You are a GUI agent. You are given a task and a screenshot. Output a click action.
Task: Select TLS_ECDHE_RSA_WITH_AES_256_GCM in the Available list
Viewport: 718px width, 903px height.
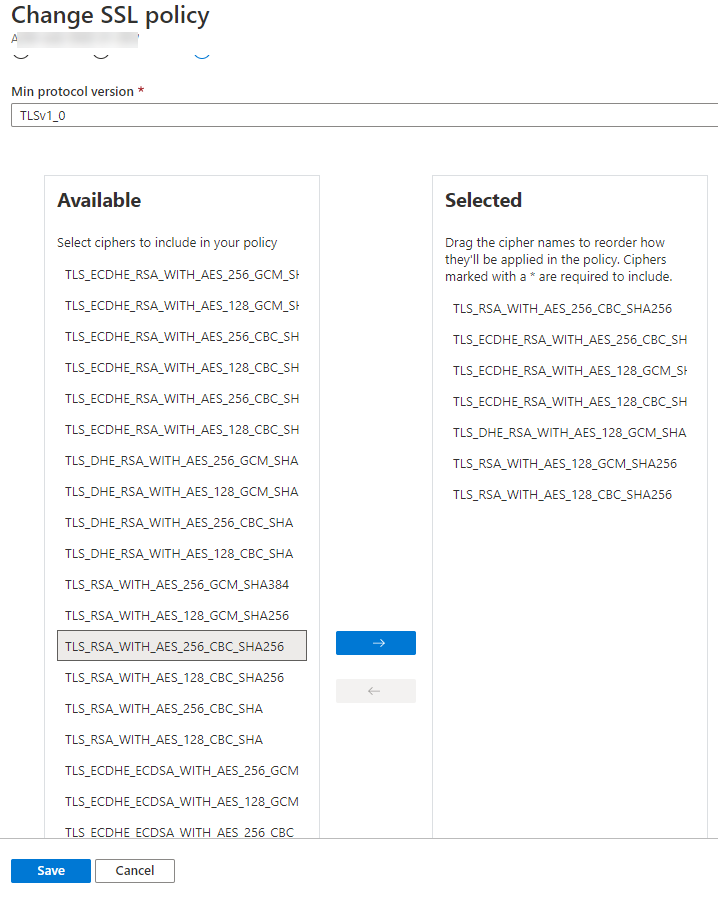(182, 274)
